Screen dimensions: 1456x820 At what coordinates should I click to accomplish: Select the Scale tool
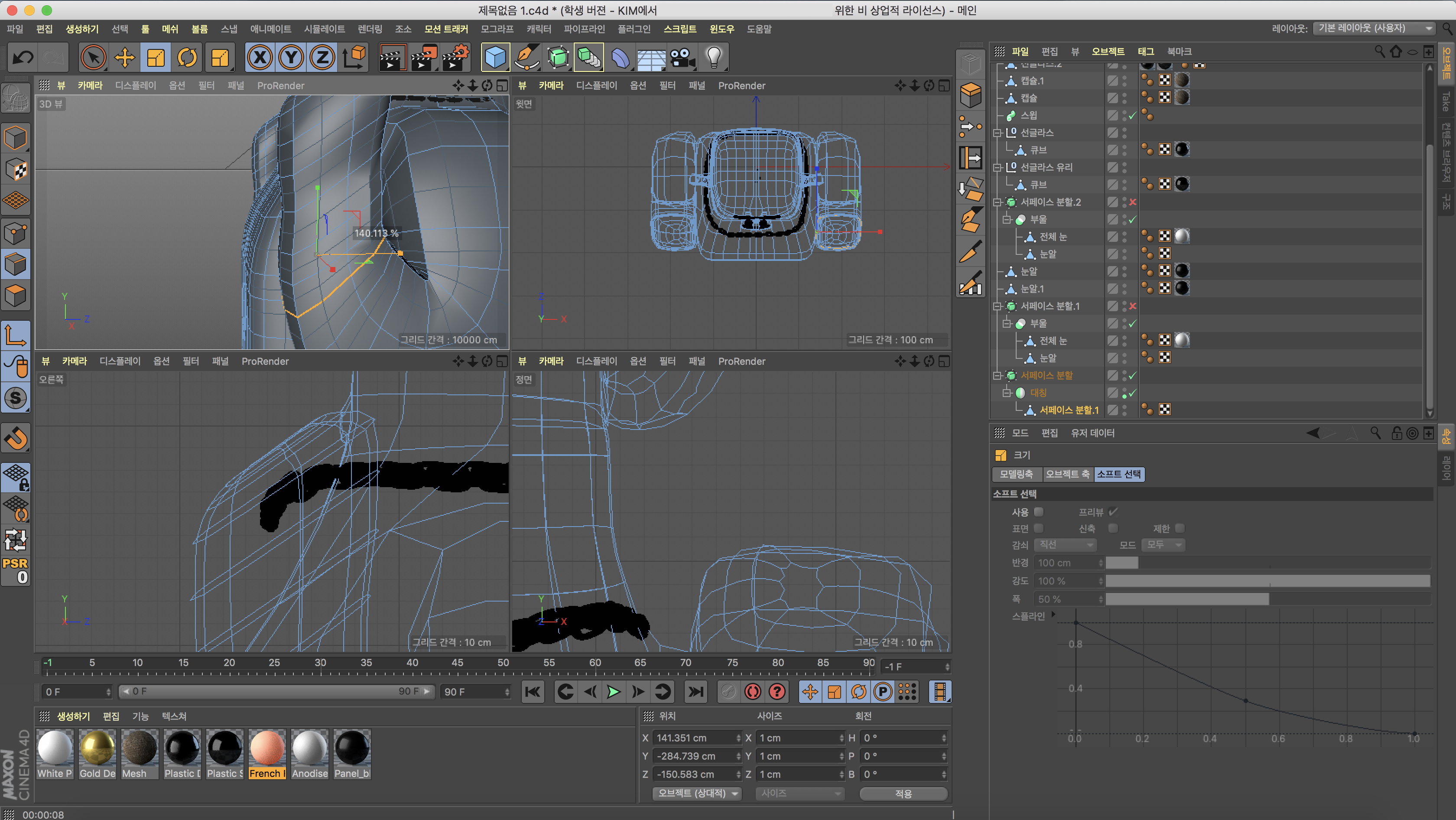point(156,57)
